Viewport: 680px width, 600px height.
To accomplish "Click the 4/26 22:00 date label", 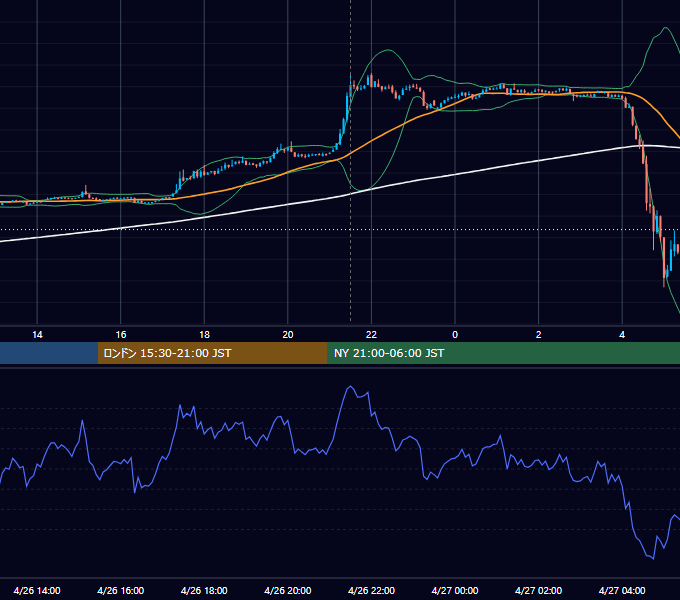I will click(x=371, y=590).
